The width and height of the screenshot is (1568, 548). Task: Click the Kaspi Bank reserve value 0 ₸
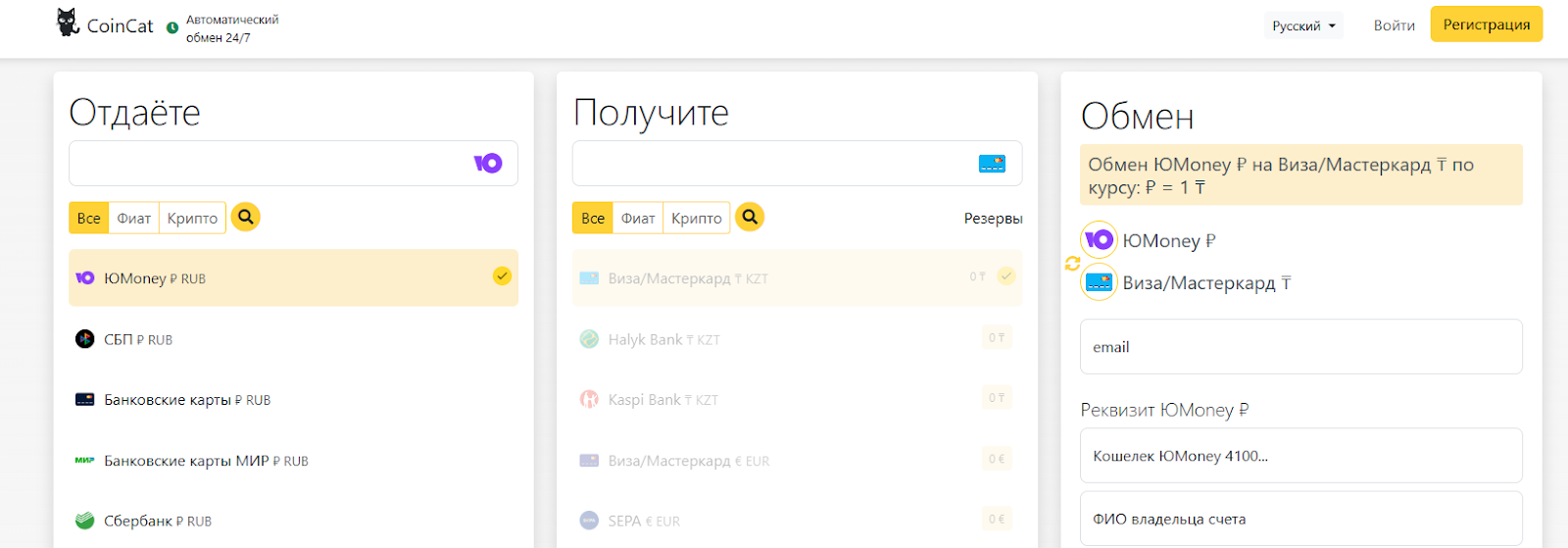(997, 398)
